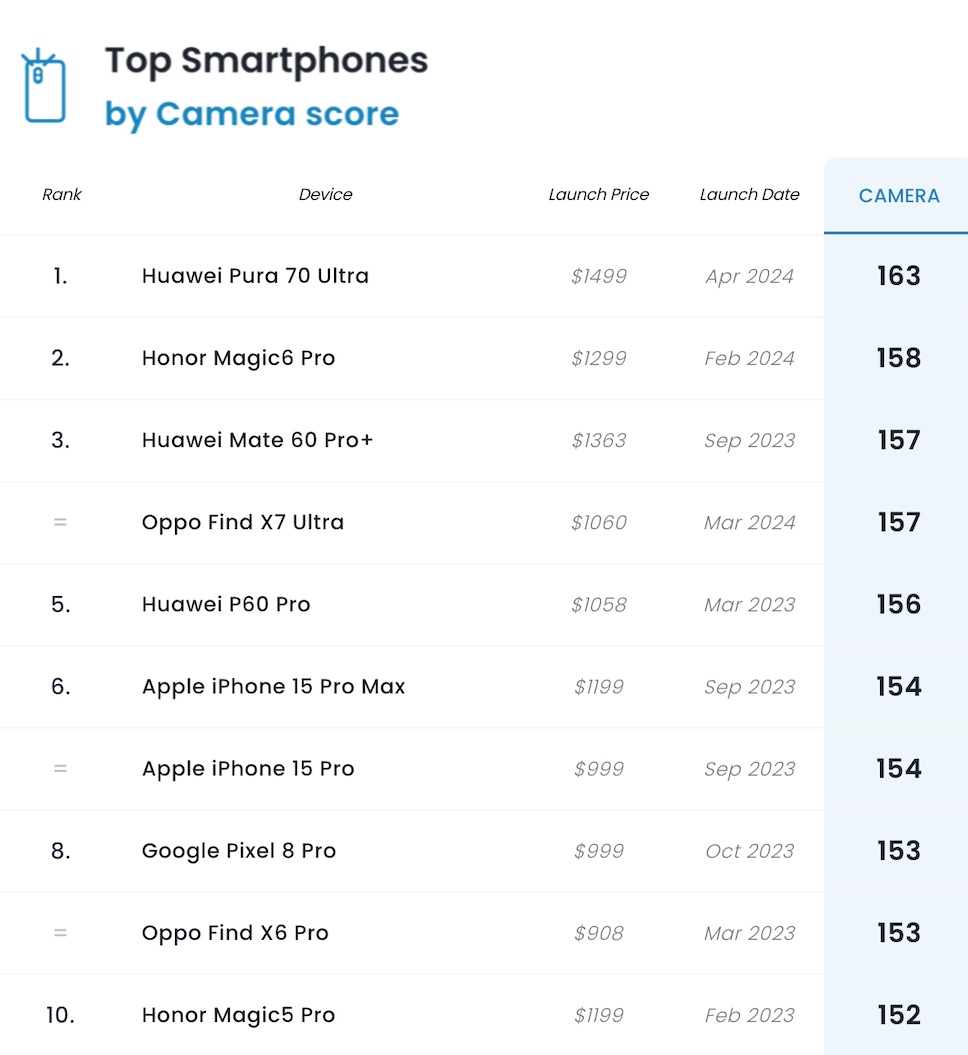Click the 163 camera score
The width and height of the screenshot is (968, 1055).
[x=898, y=276]
